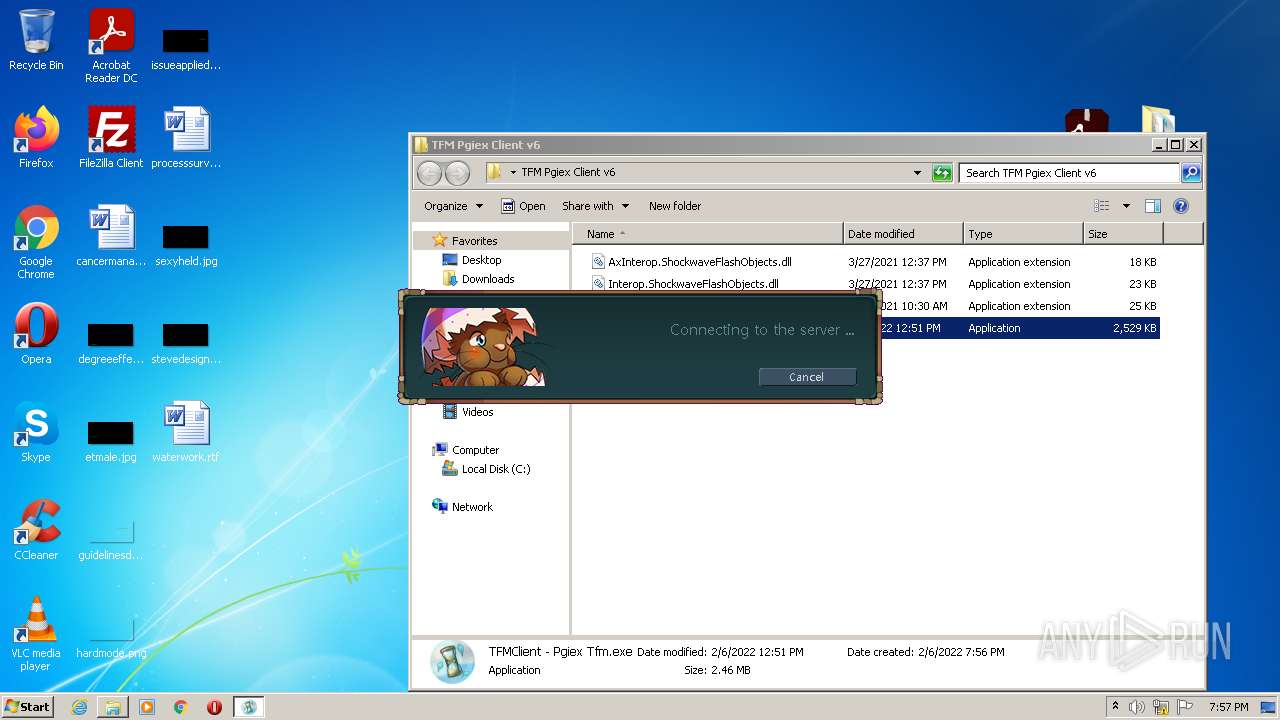Select the highlighted 2,529 KB Application row
1280x720 pixels.
(x=1018, y=328)
